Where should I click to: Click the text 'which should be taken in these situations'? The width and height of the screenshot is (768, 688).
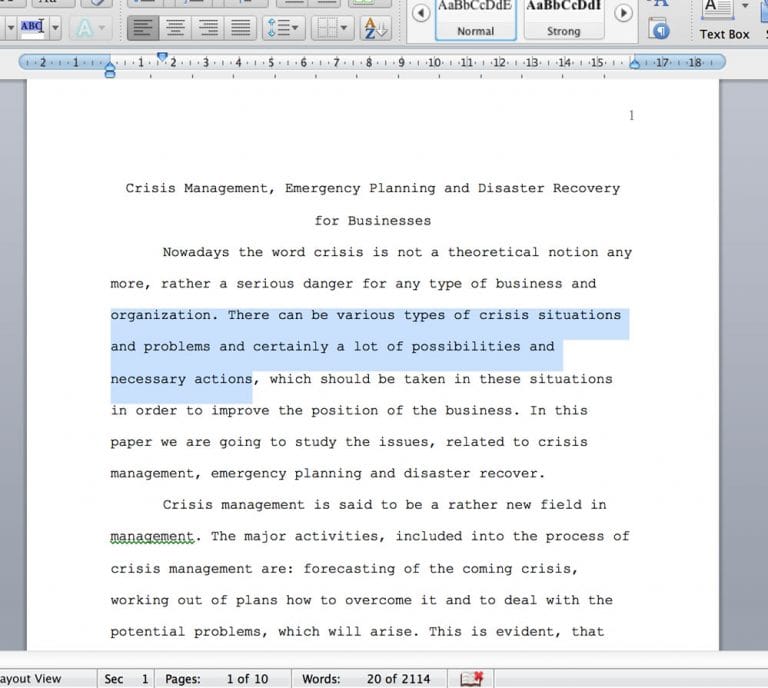(441, 379)
